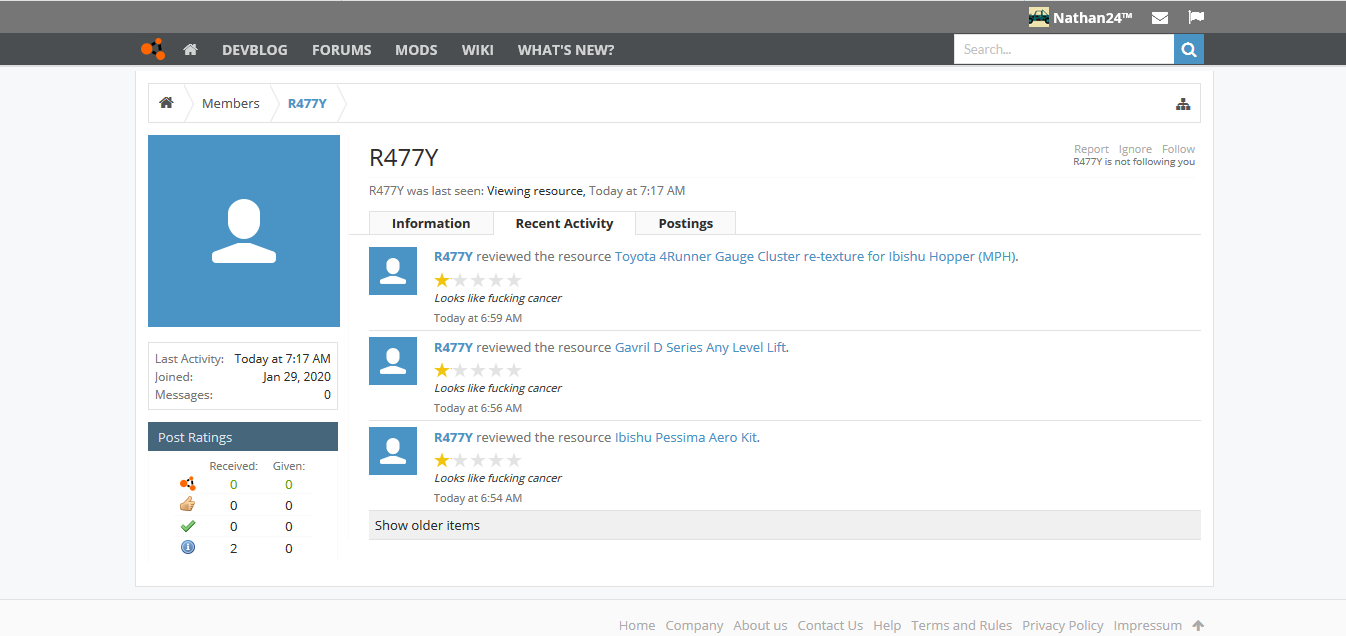Click the Post Ratings header
Viewport: 1346px width, 636px height.
point(243,437)
